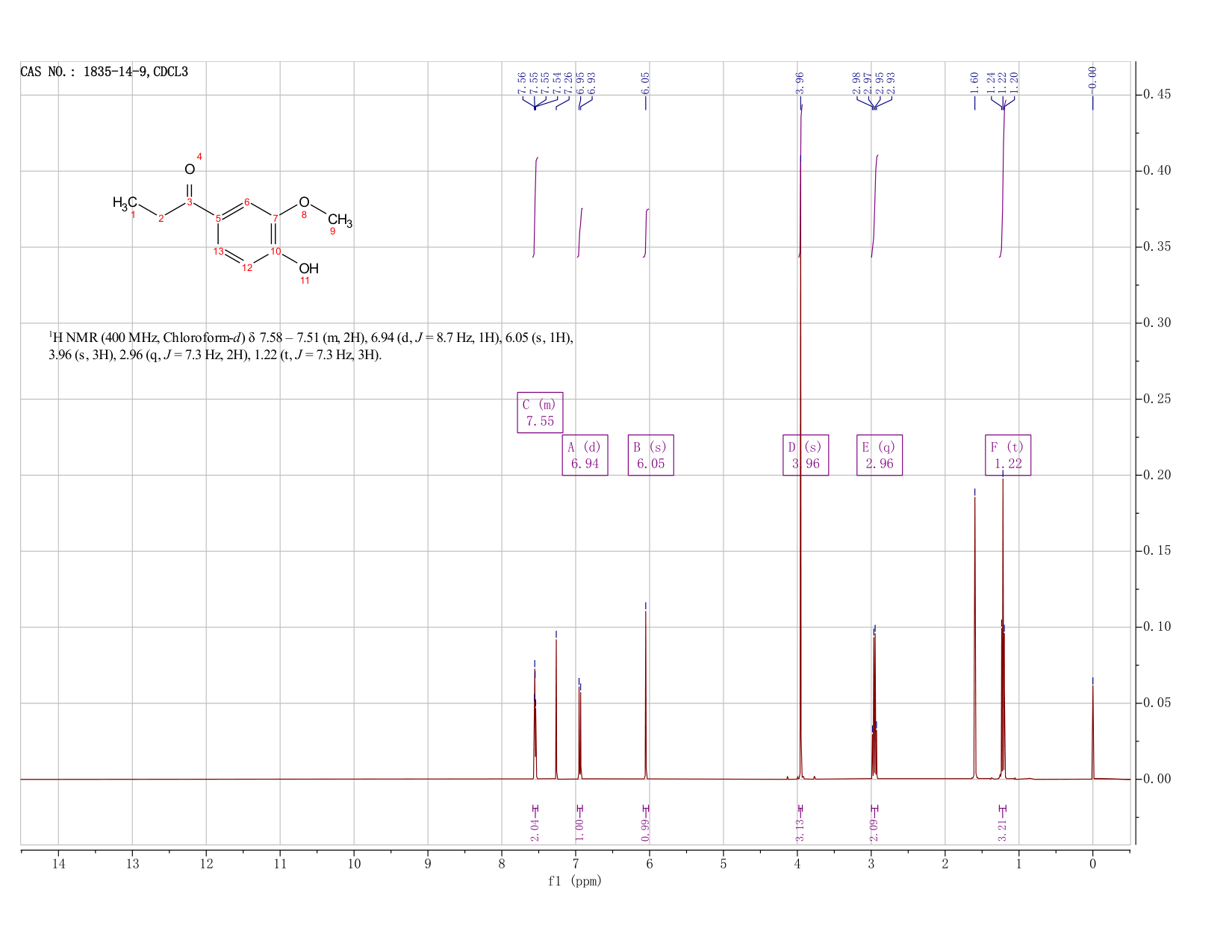Click the CH3 group labeled 9 in structure
Screen dimensions: 1232x952
(340, 220)
